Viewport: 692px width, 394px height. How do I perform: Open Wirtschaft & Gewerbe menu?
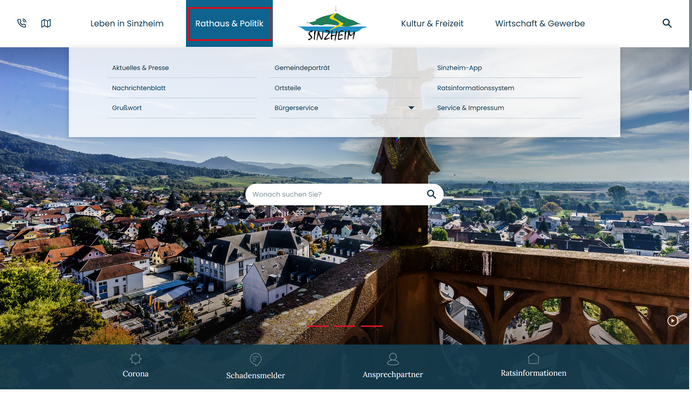(540, 23)
